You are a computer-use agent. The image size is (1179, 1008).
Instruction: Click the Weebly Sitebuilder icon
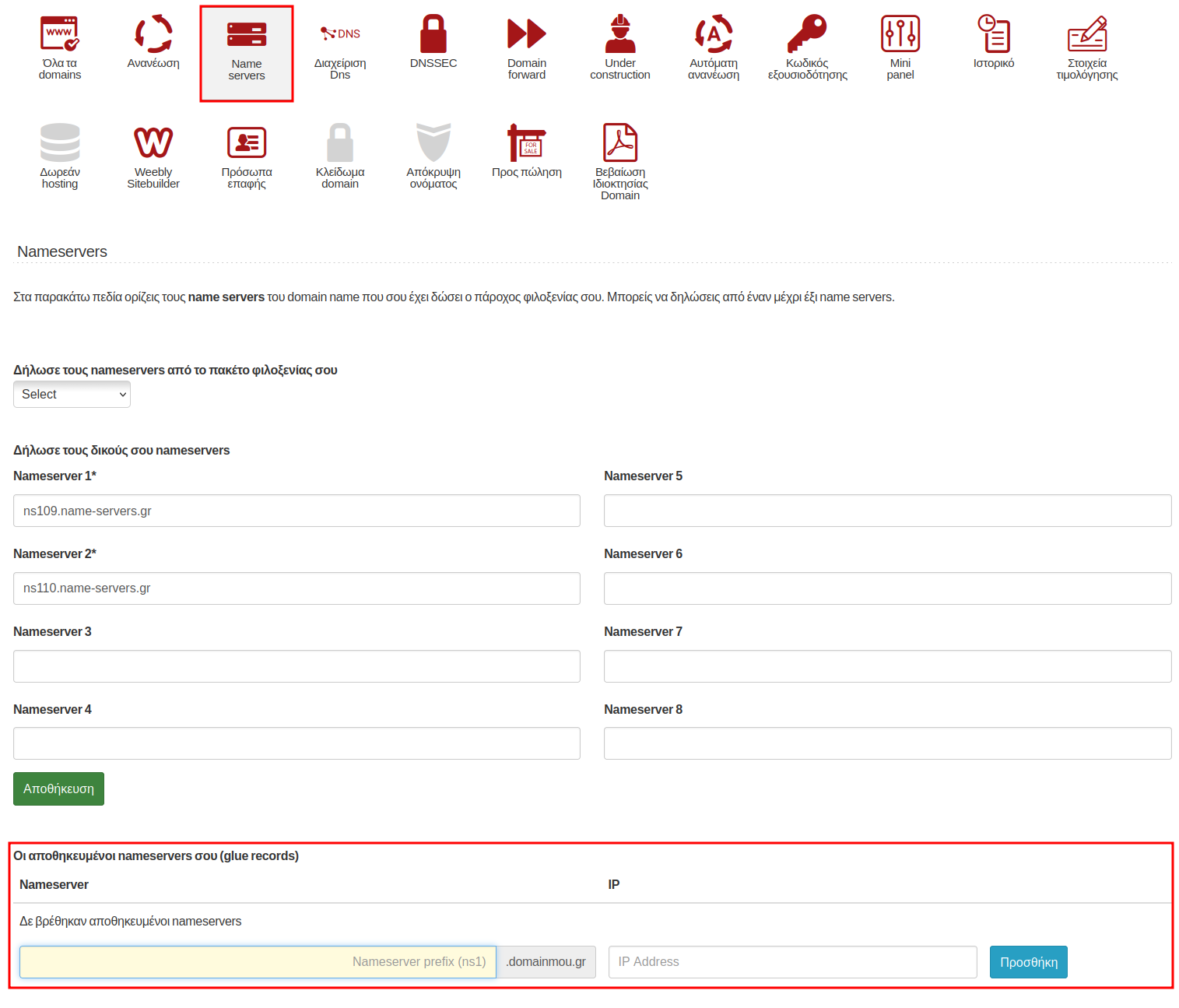(x=153, y=142)
